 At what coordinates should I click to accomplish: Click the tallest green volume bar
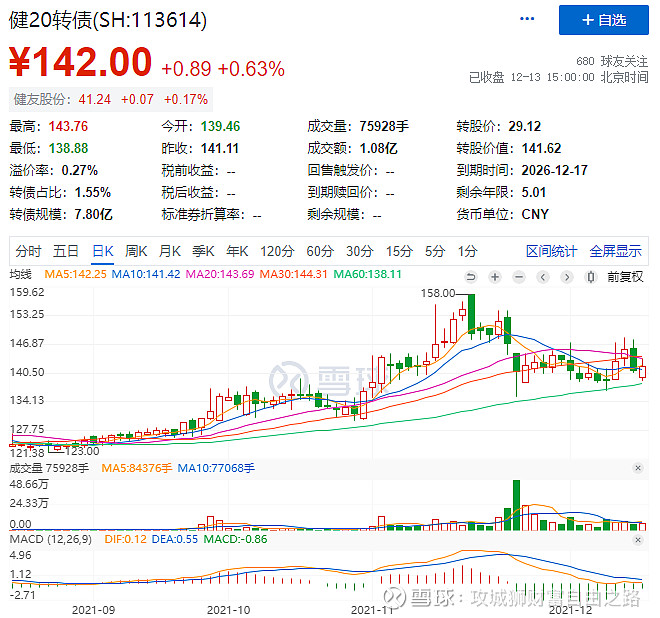516,505
